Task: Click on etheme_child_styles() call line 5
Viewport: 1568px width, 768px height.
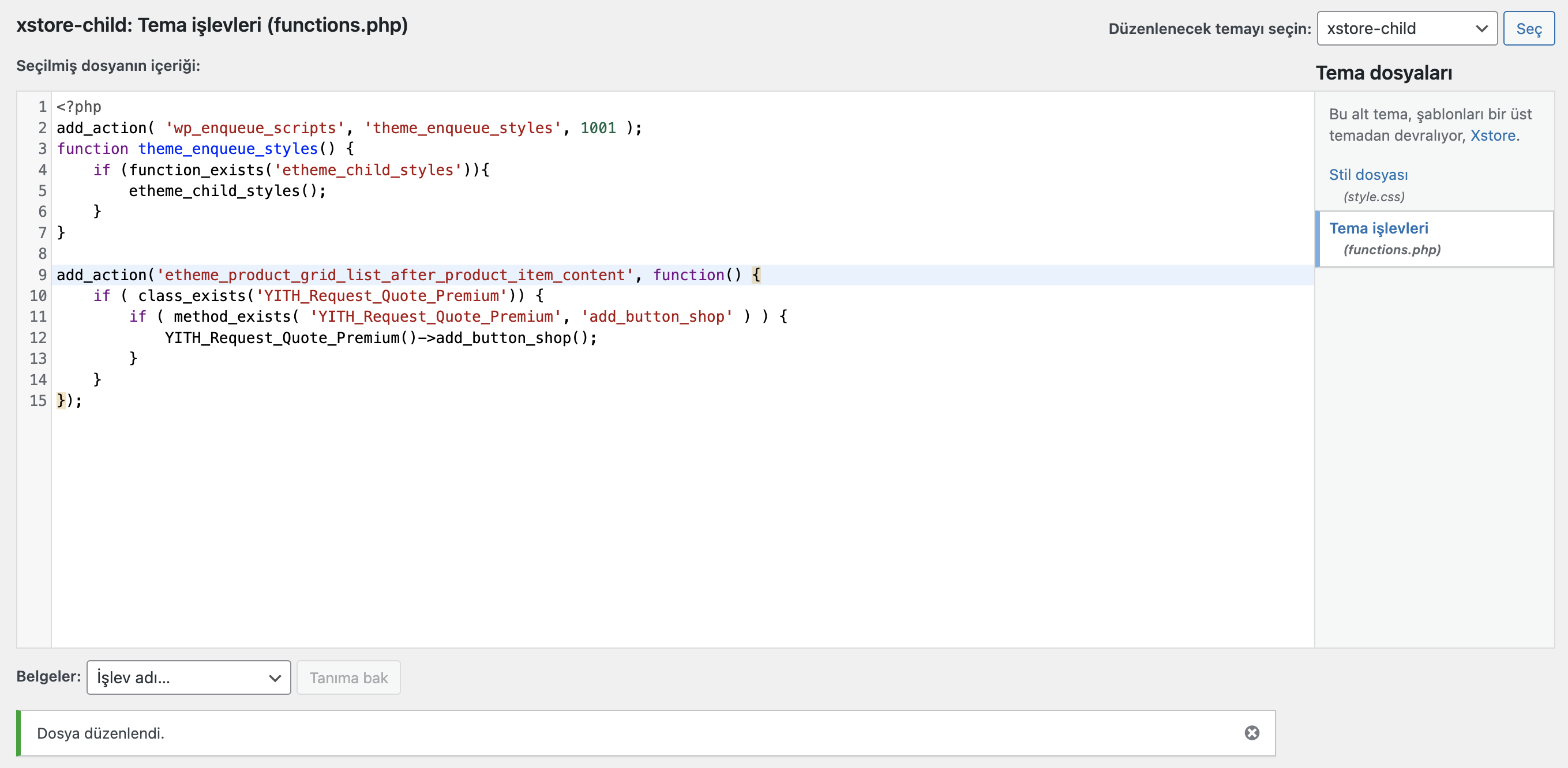Action: click(x=227, y=190)
